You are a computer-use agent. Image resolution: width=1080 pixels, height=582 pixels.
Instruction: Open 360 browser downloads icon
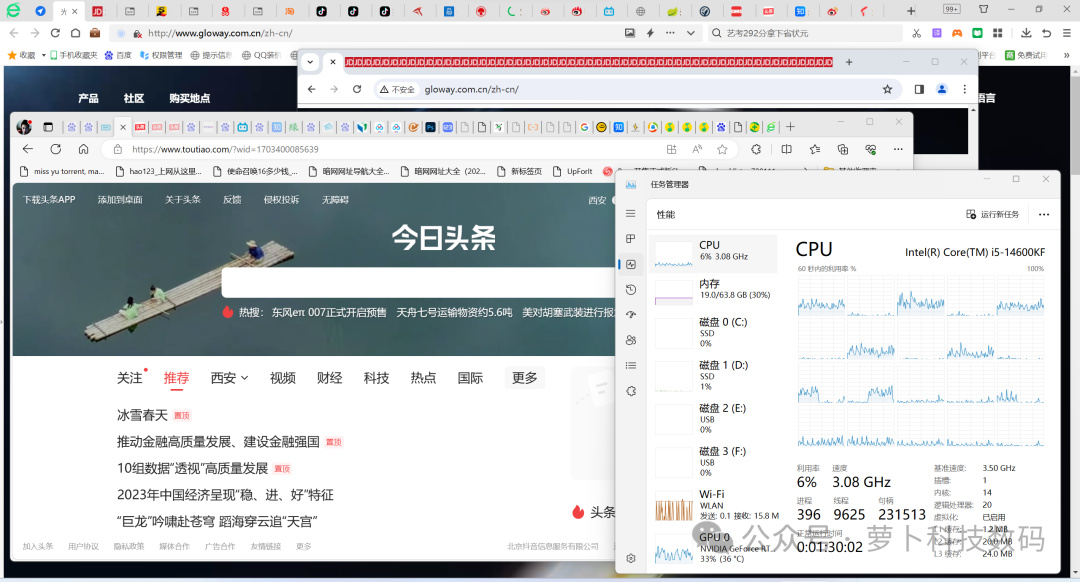tap(1026, 33)
